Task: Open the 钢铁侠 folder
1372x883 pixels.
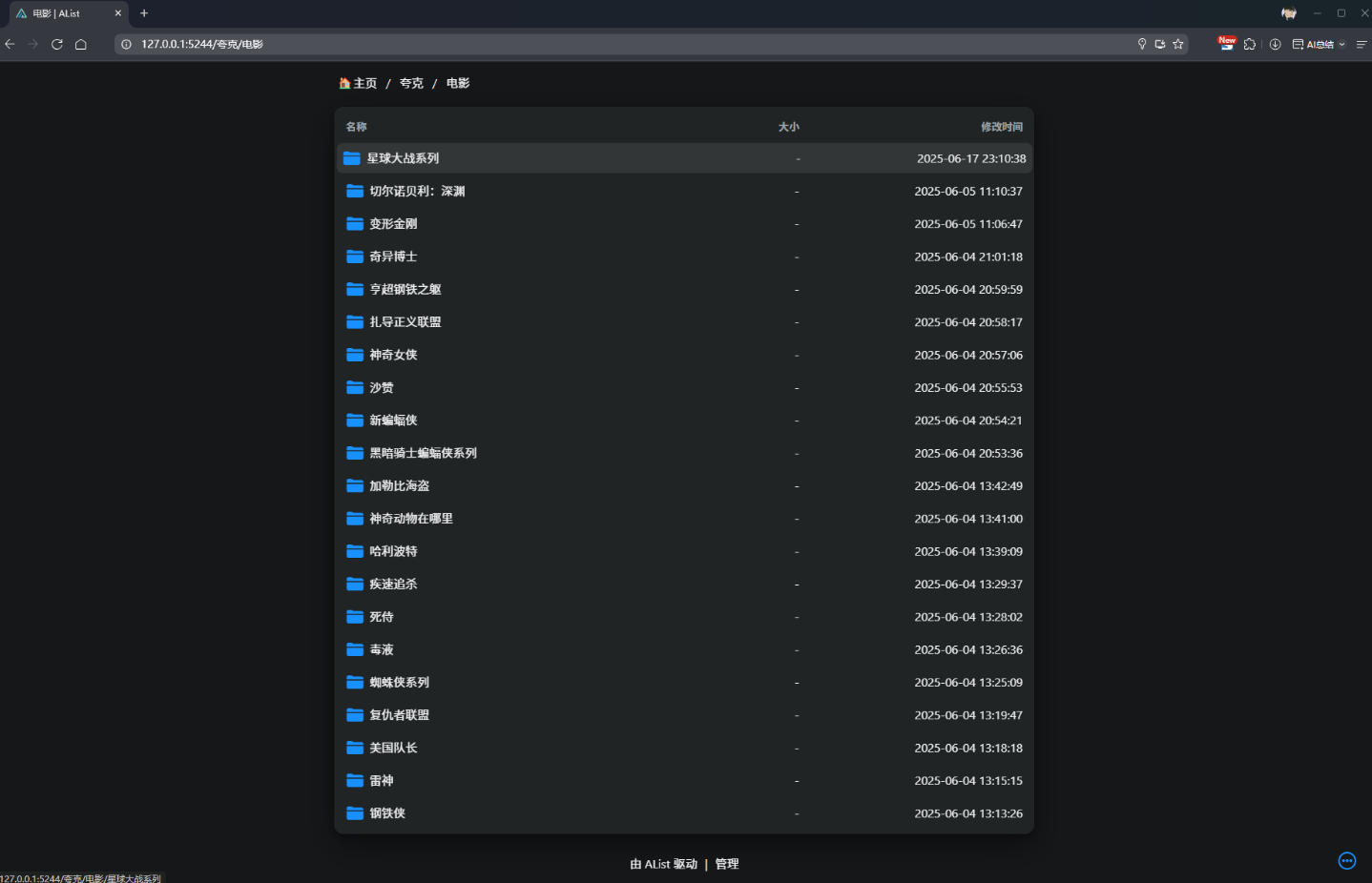Action: tap(684, 813)
